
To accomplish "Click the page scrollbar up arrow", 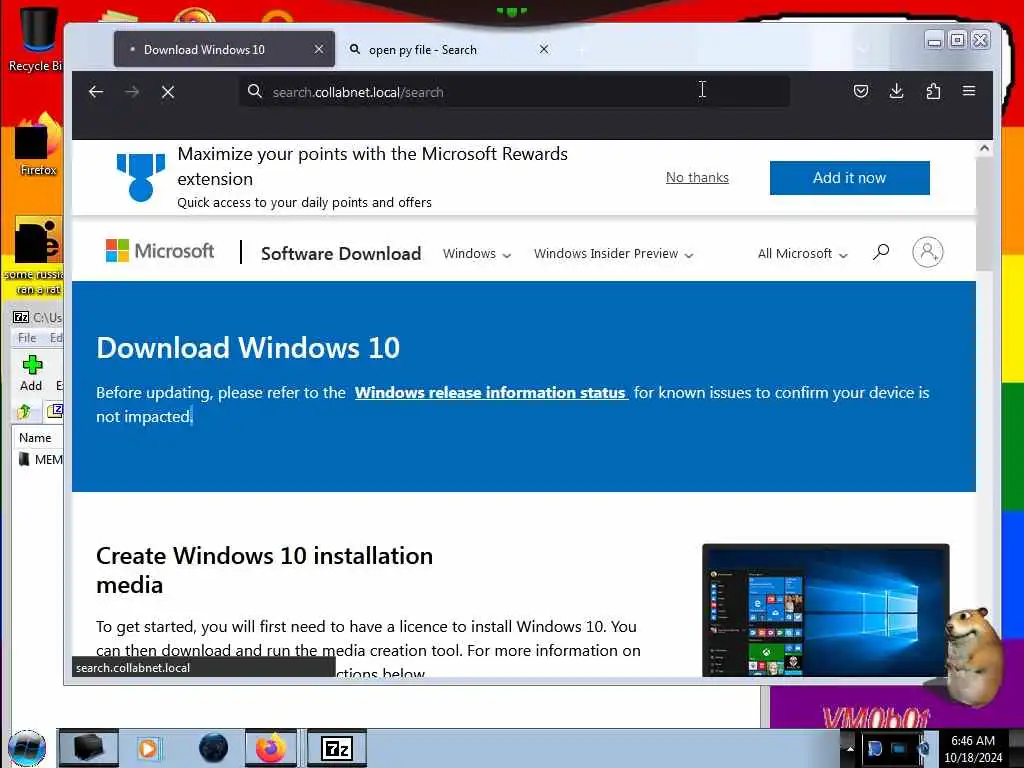I will [x=984, y=148].
